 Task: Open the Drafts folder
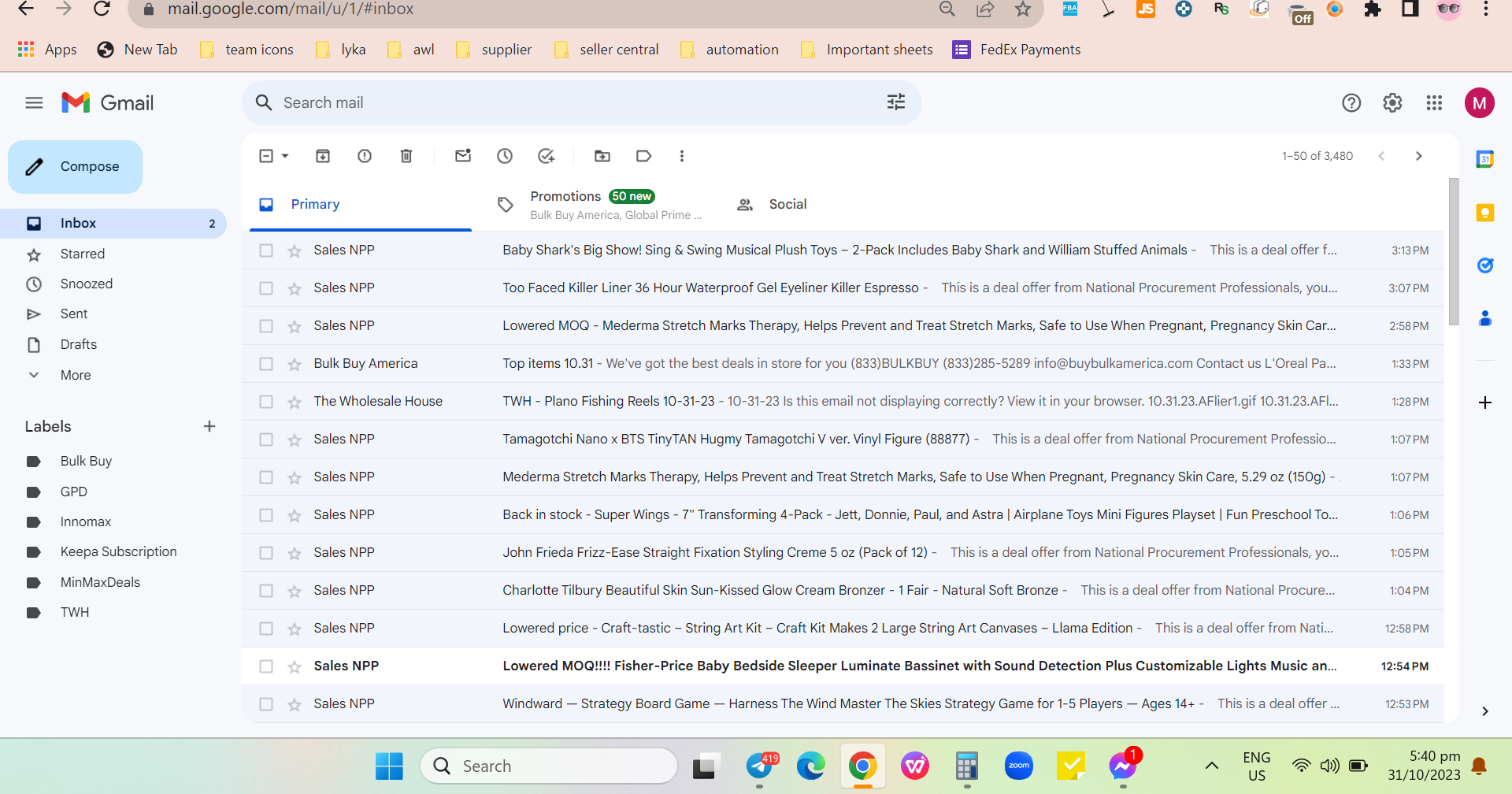(79, 344)
